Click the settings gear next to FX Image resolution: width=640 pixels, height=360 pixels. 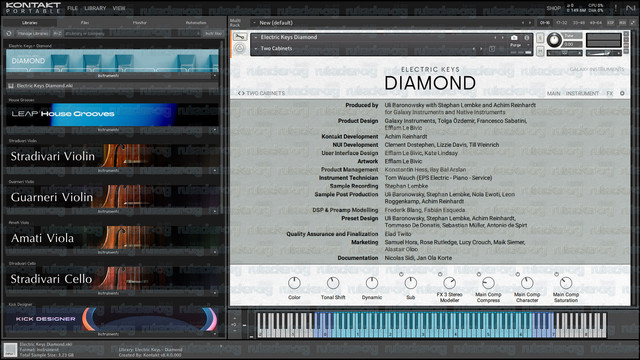pyautogui.click(x=622, y=93)
